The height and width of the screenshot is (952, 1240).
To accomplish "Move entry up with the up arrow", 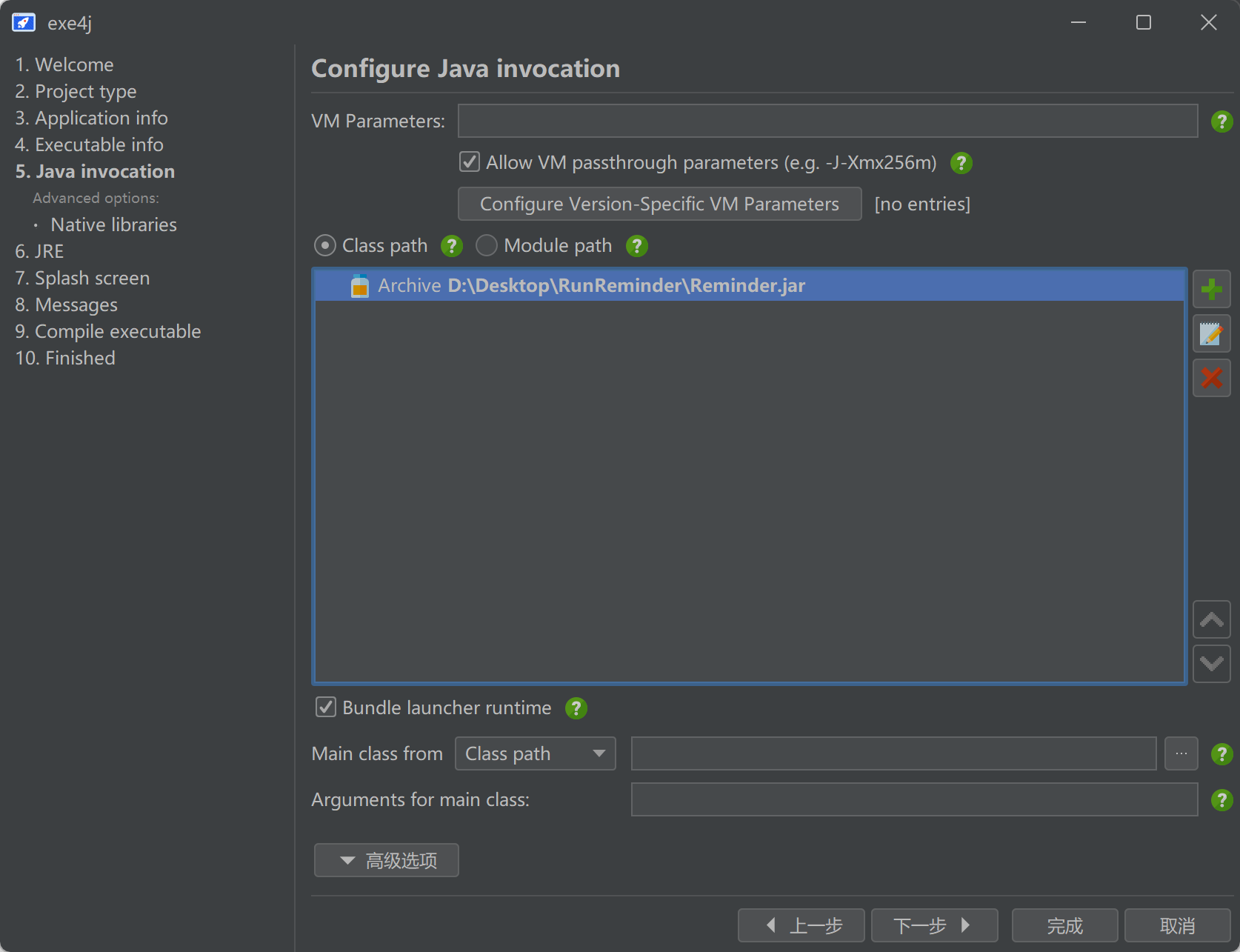I will (1211, 619).
